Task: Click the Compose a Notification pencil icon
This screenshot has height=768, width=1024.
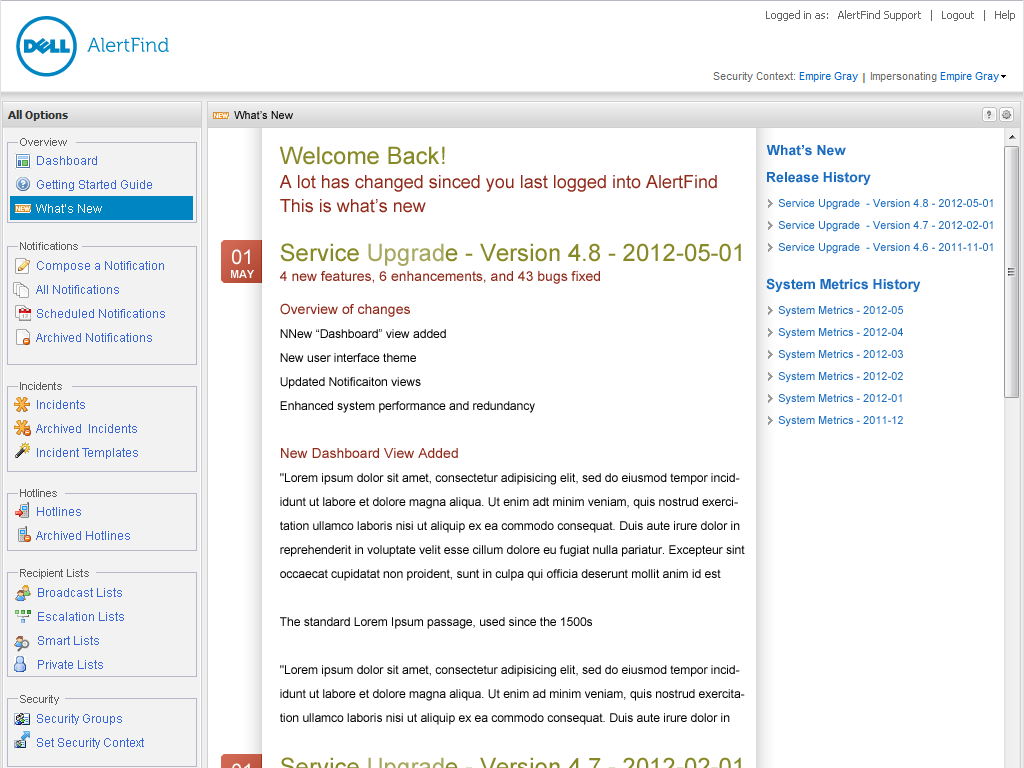Action: tap(23, 265)
